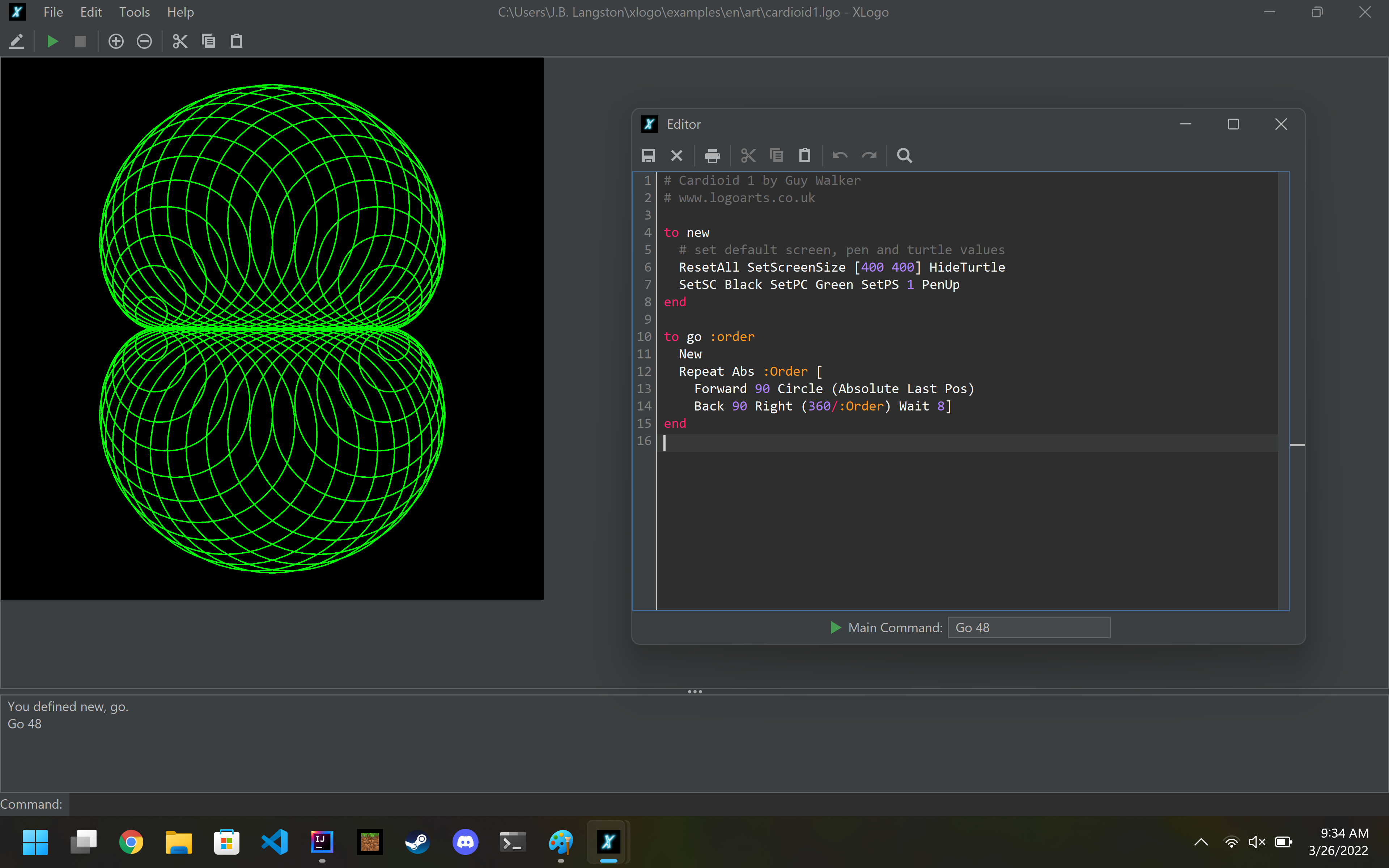Image resolution: width=1389 pixels, height=868 pixels.
Task: Click the three-dot history panel divider handle
Action: 694,692
